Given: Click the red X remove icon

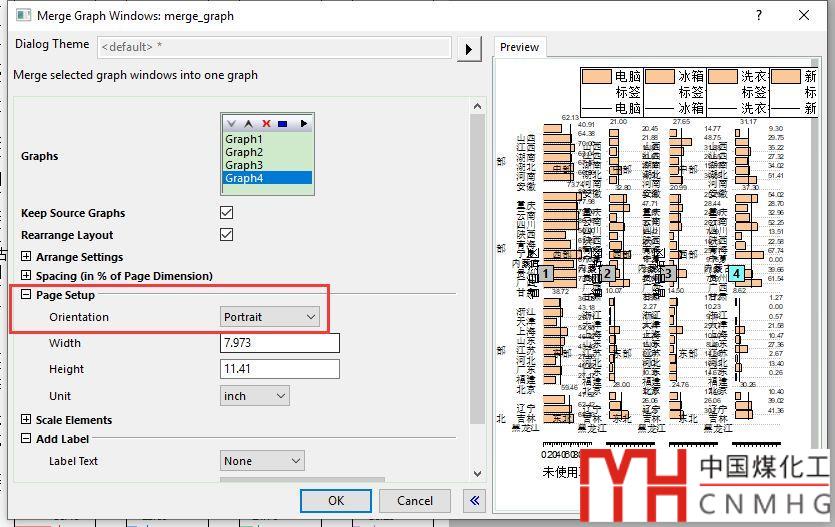Looking at the screenshot, I should point(266,124).
